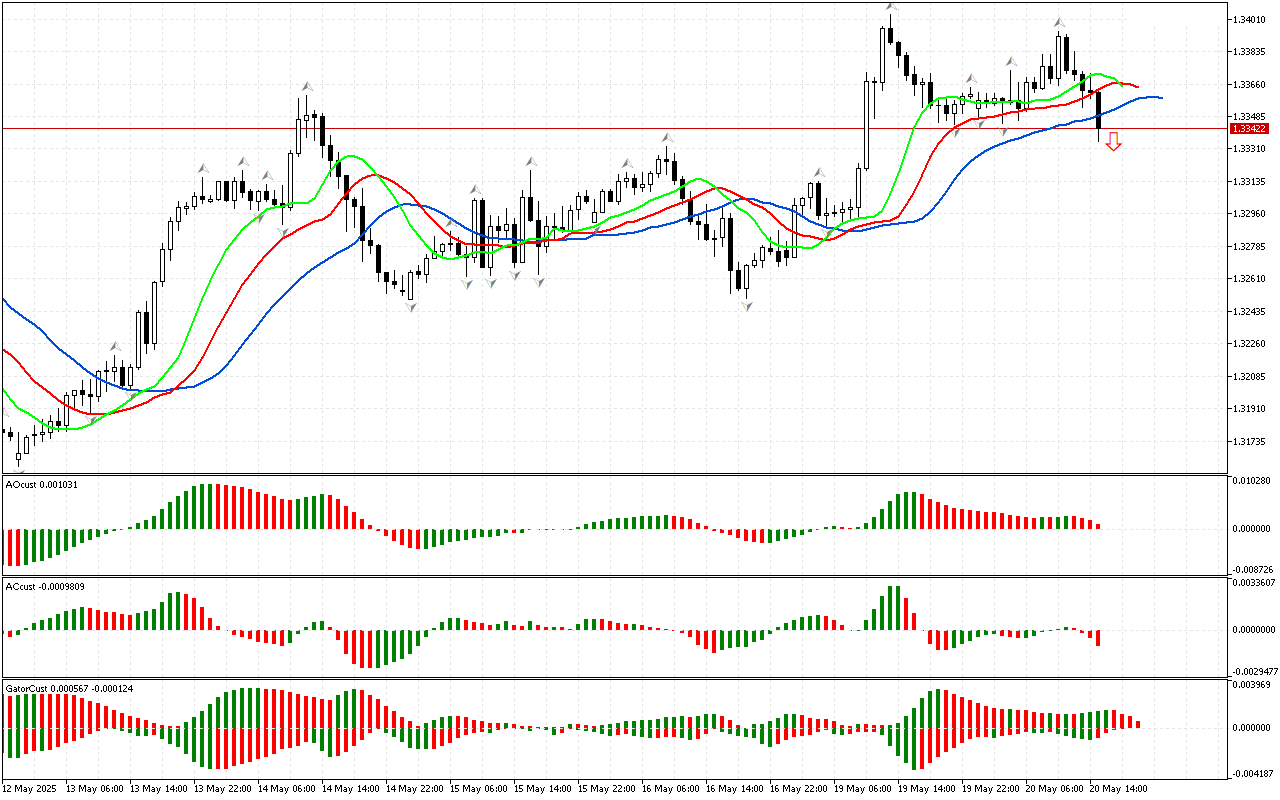
Task: Click the 20 May 14:00 time label
Action: click(1118, 788)
